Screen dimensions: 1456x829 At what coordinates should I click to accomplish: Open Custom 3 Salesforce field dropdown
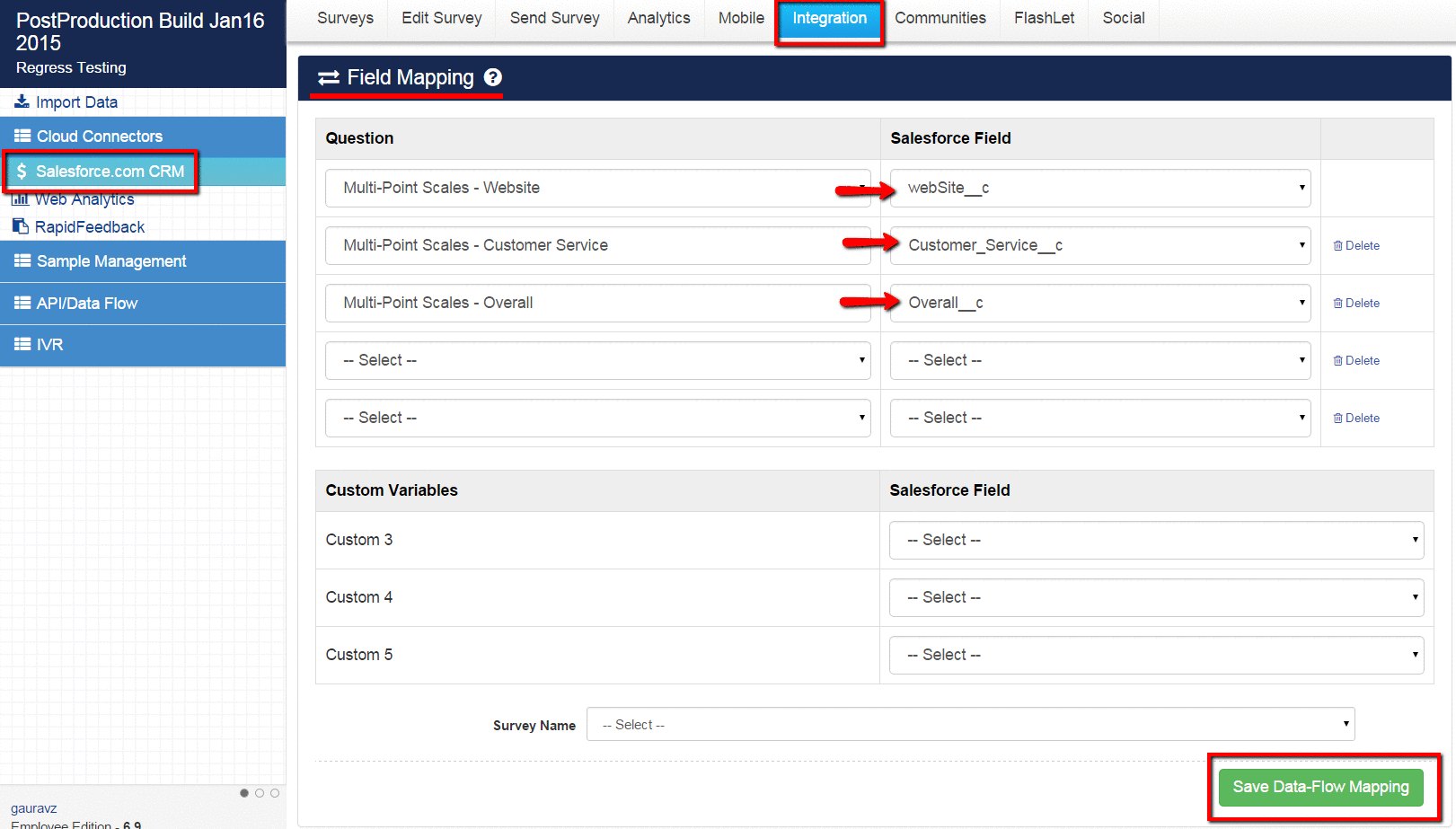pos(1156,540)
